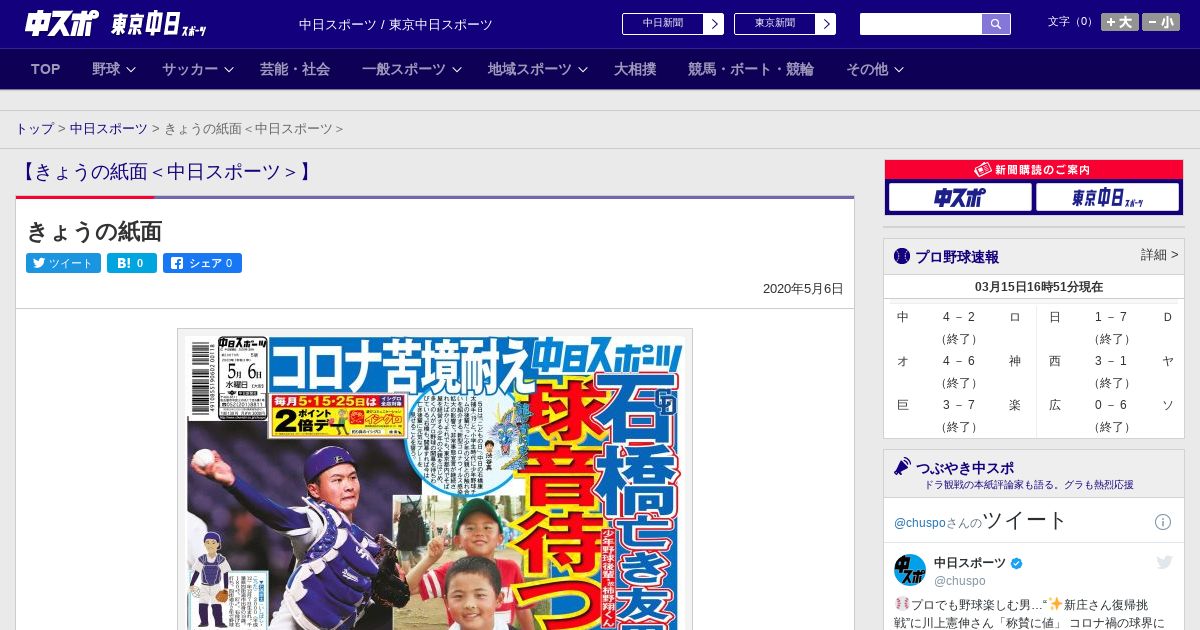This screenshot has height=630, width=1200.
Task: Open the 大相撲 menu item
Action: tap(635, 69)
